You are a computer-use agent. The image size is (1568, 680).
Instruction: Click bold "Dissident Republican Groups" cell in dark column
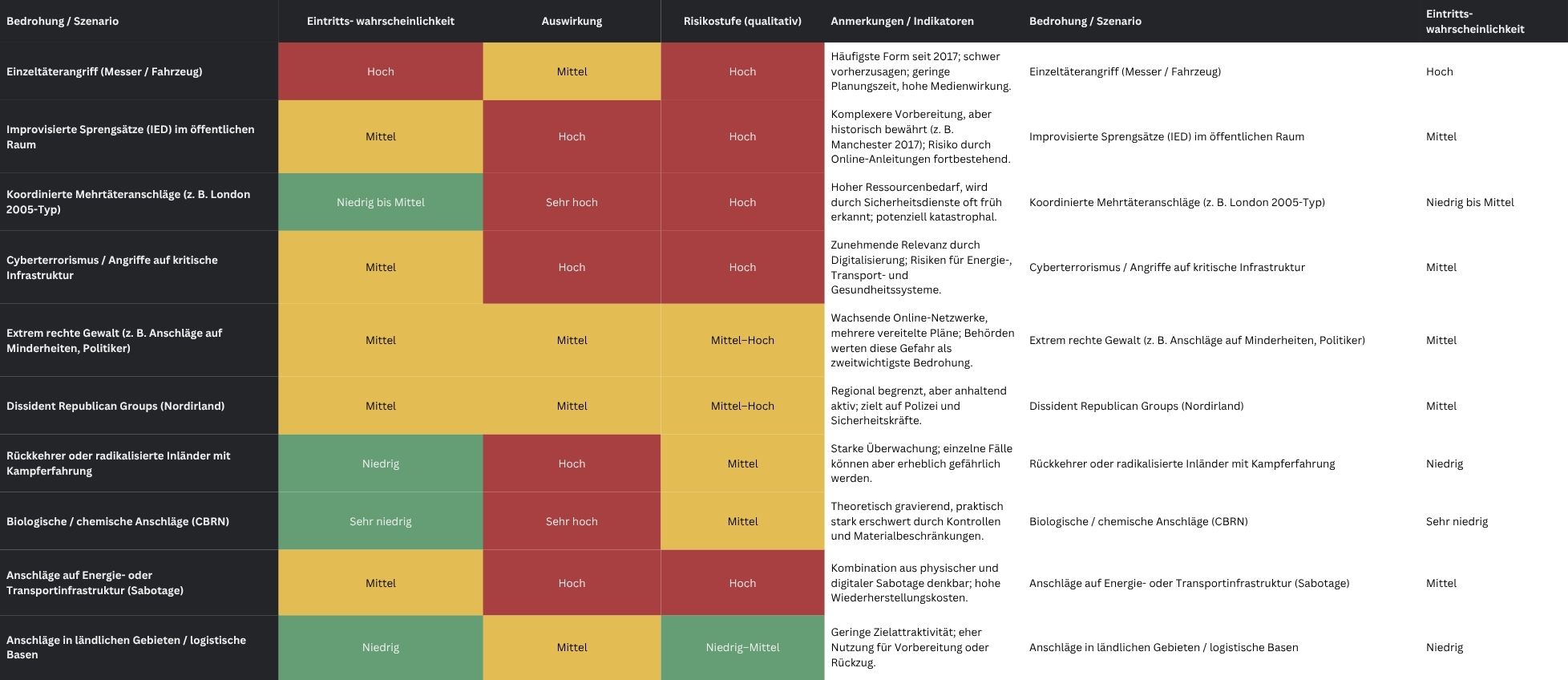point(115,406)
